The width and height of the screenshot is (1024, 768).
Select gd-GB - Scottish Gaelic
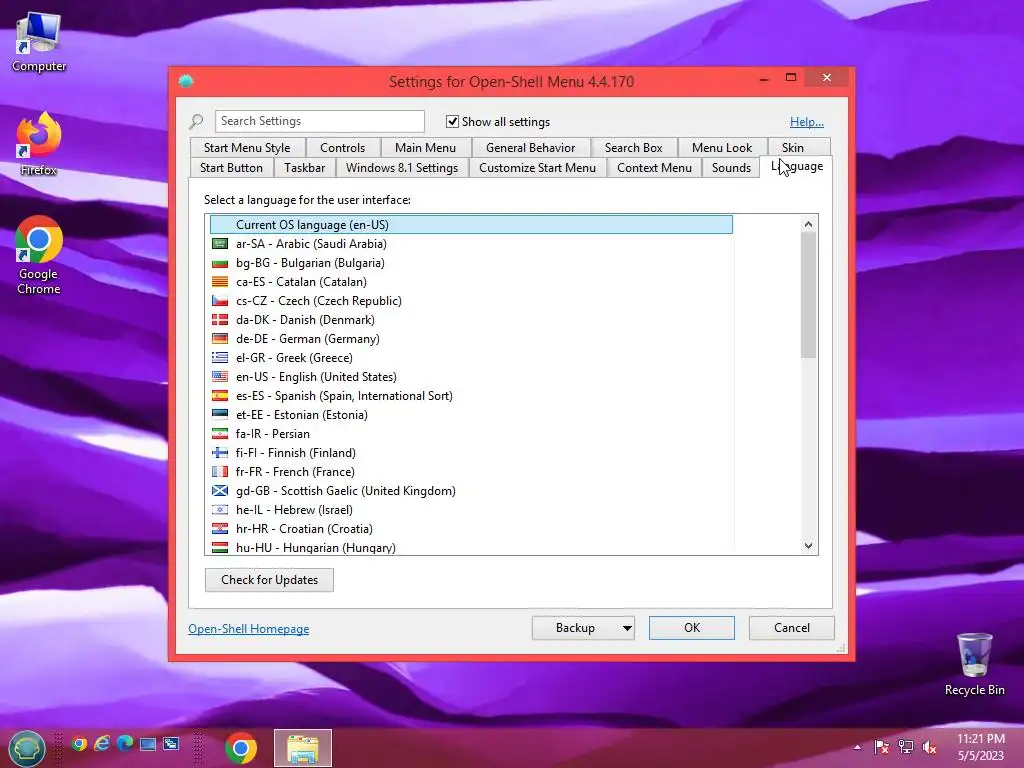471,490
